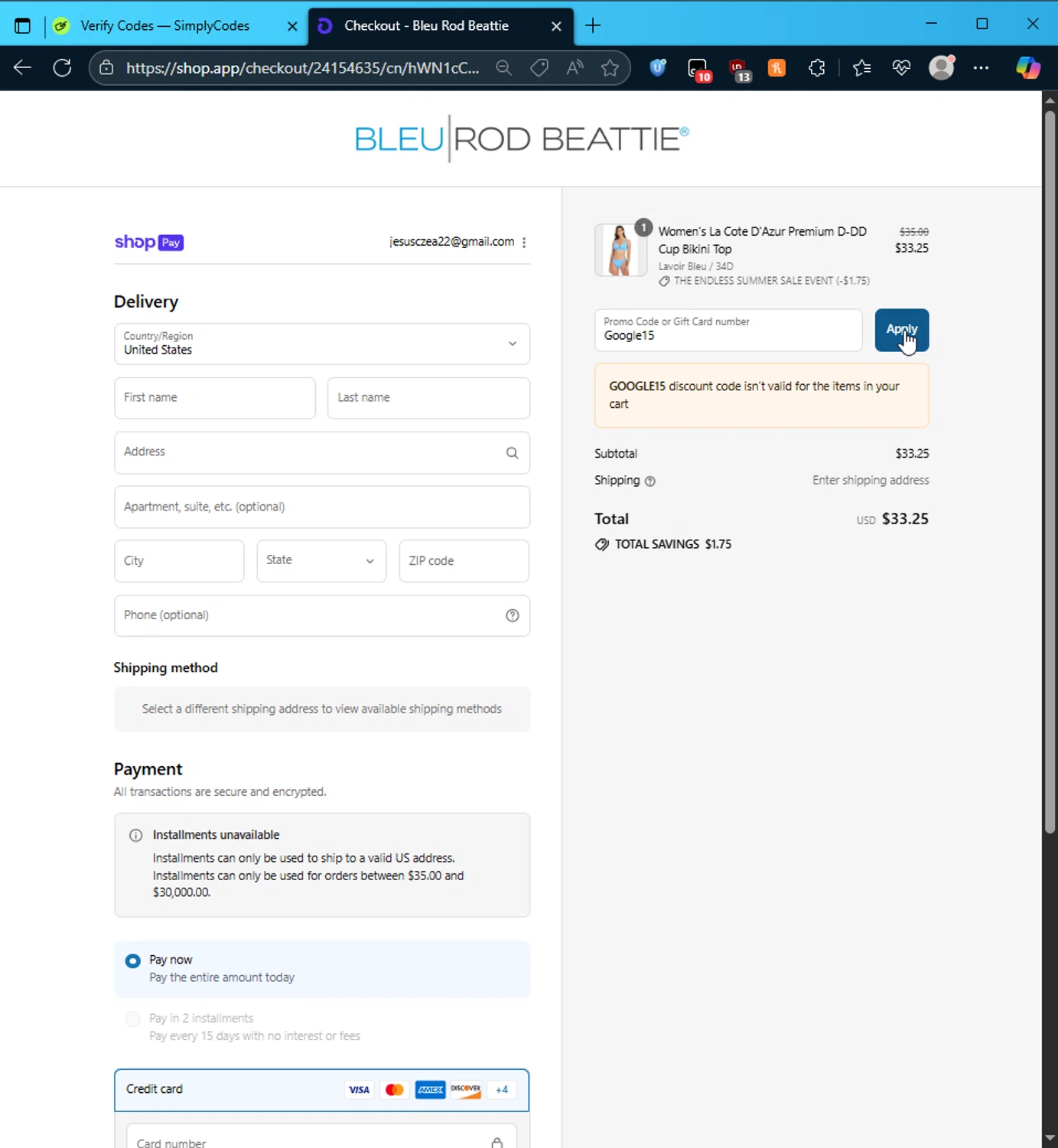
Task: Open the zoom magnifier in address bar
Action: pyautogui.click(x=503, y=67)
